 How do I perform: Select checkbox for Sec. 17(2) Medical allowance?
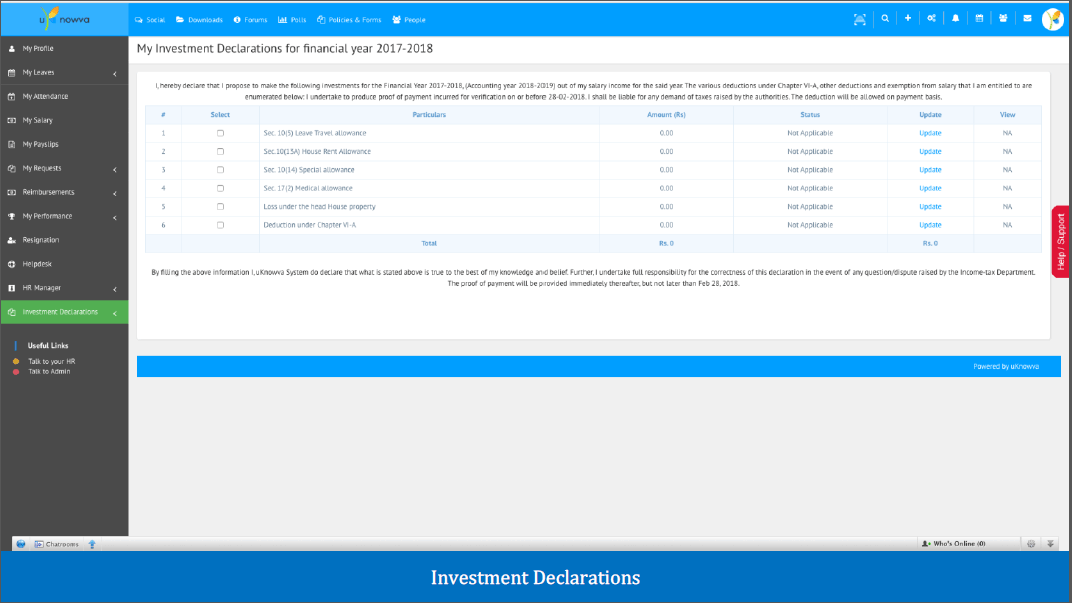pyautogui.click(x=220, y=188)
